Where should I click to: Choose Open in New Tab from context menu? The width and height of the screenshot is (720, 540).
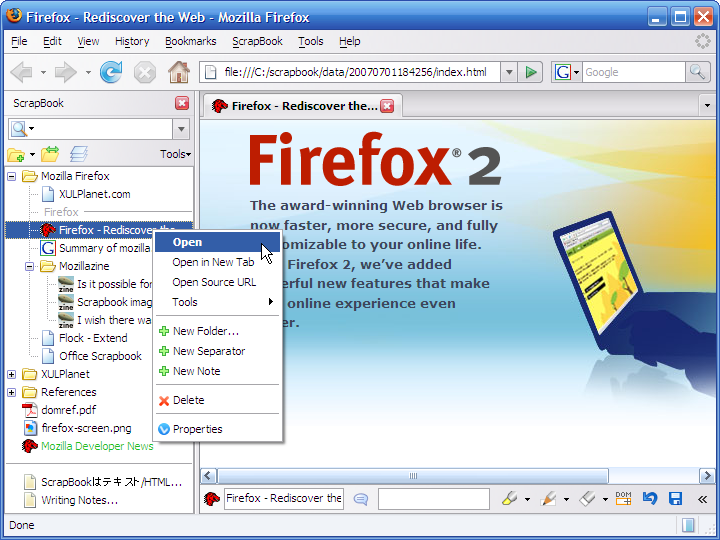(x=213, y=262)
